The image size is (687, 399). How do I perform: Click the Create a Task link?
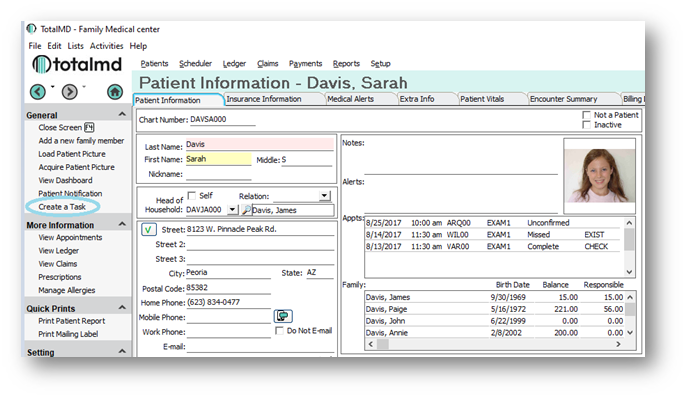(62, 207)
